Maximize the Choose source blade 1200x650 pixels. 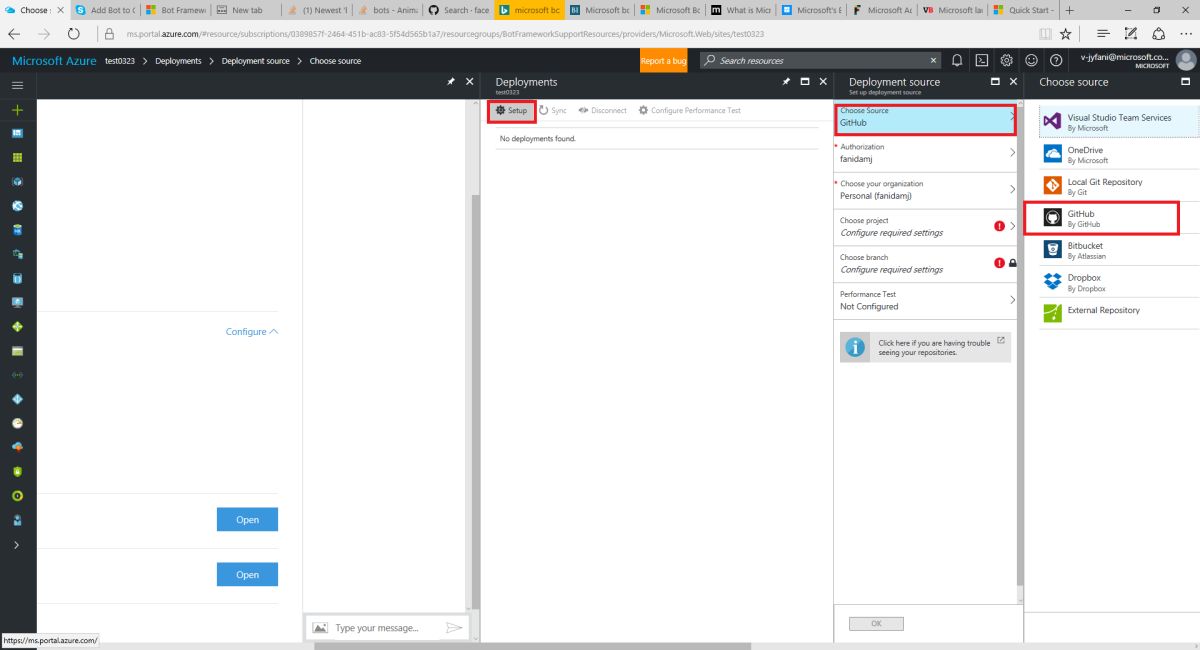[x=1186, y=82]
